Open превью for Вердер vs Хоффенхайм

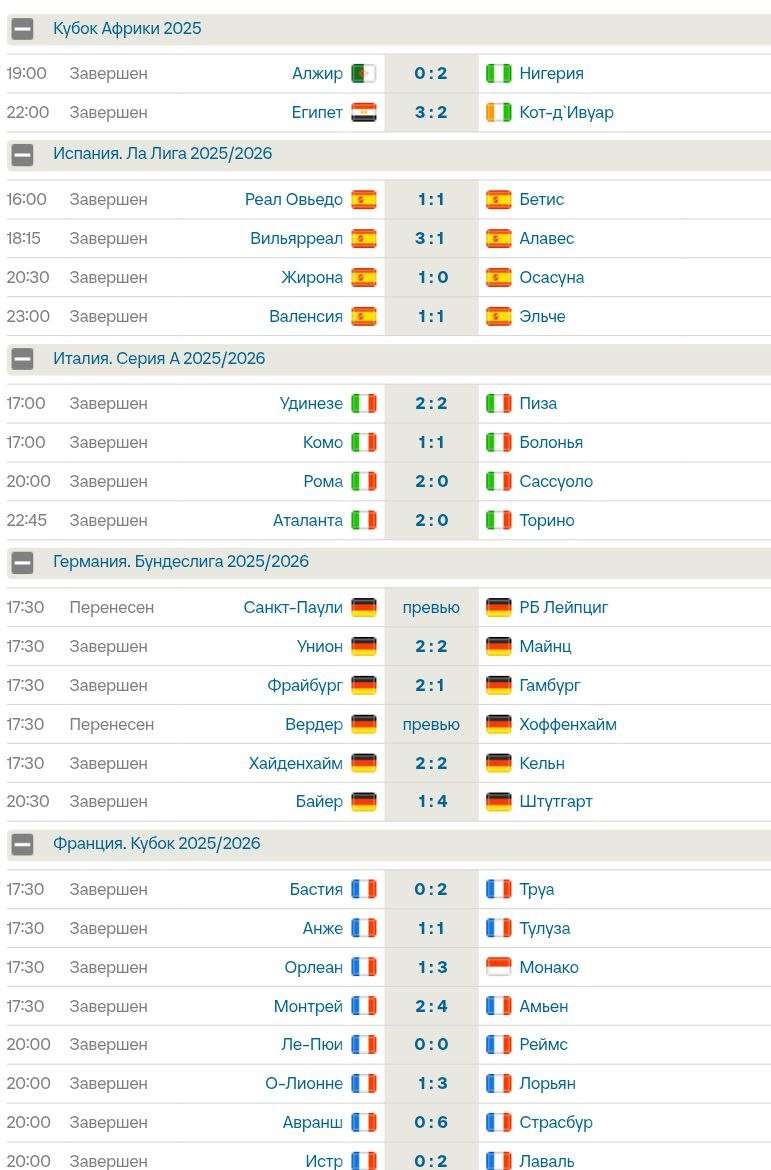coord(431,724)
